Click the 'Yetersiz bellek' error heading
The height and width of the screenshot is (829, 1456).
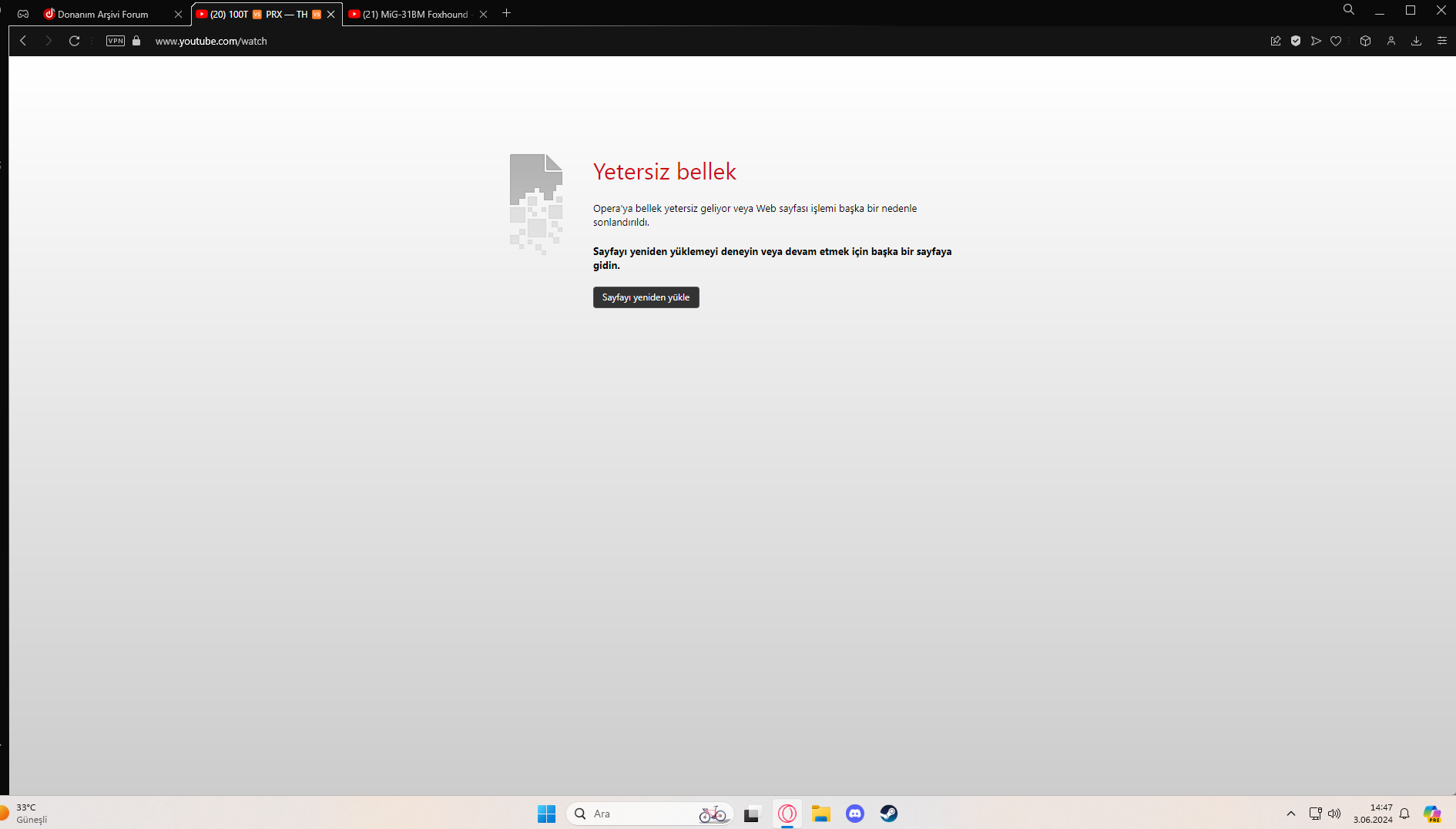pyautogui.click(x=664, y=172)
